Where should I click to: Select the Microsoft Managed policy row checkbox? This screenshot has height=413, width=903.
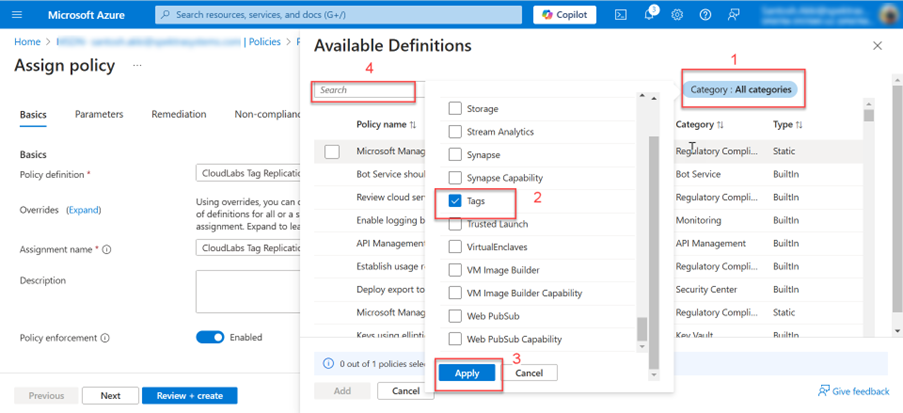pyautogui.click(x=332, y=151)
